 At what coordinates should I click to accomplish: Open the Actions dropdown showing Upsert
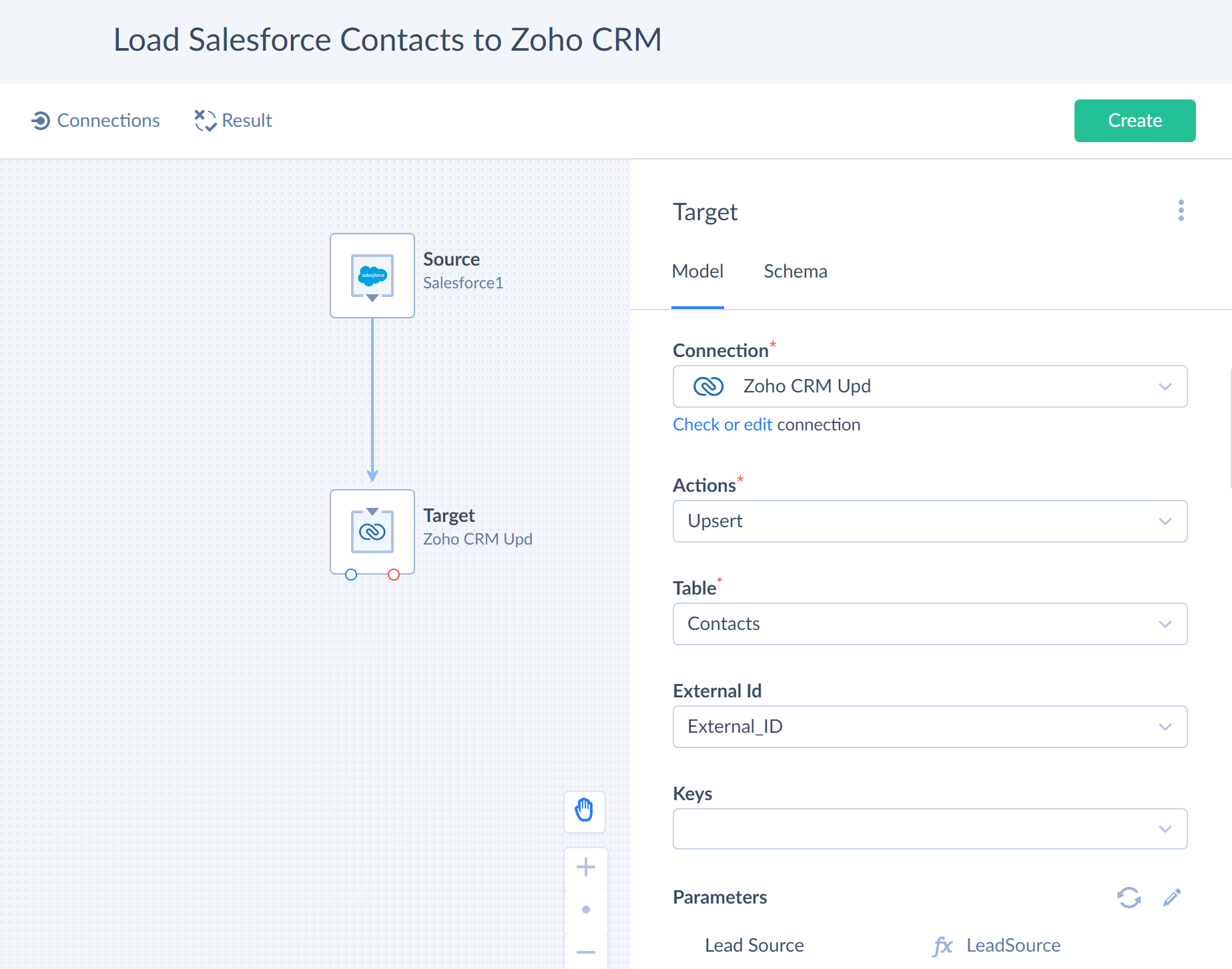[x=930, y=521]
